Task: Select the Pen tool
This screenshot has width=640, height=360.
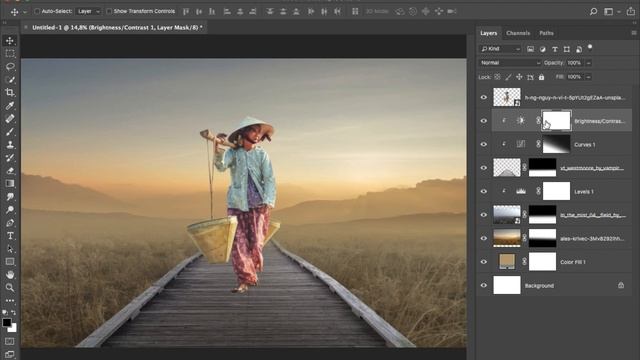Action: 10,223
